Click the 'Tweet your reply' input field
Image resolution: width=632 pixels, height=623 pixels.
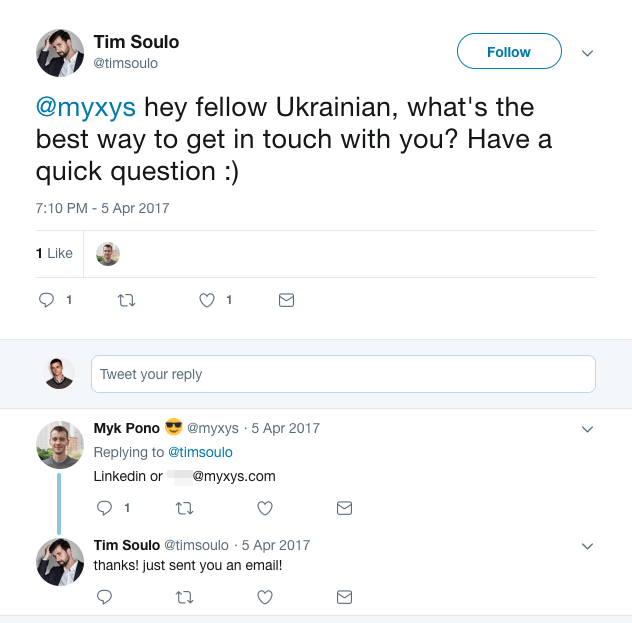click(x=342, y=374)
